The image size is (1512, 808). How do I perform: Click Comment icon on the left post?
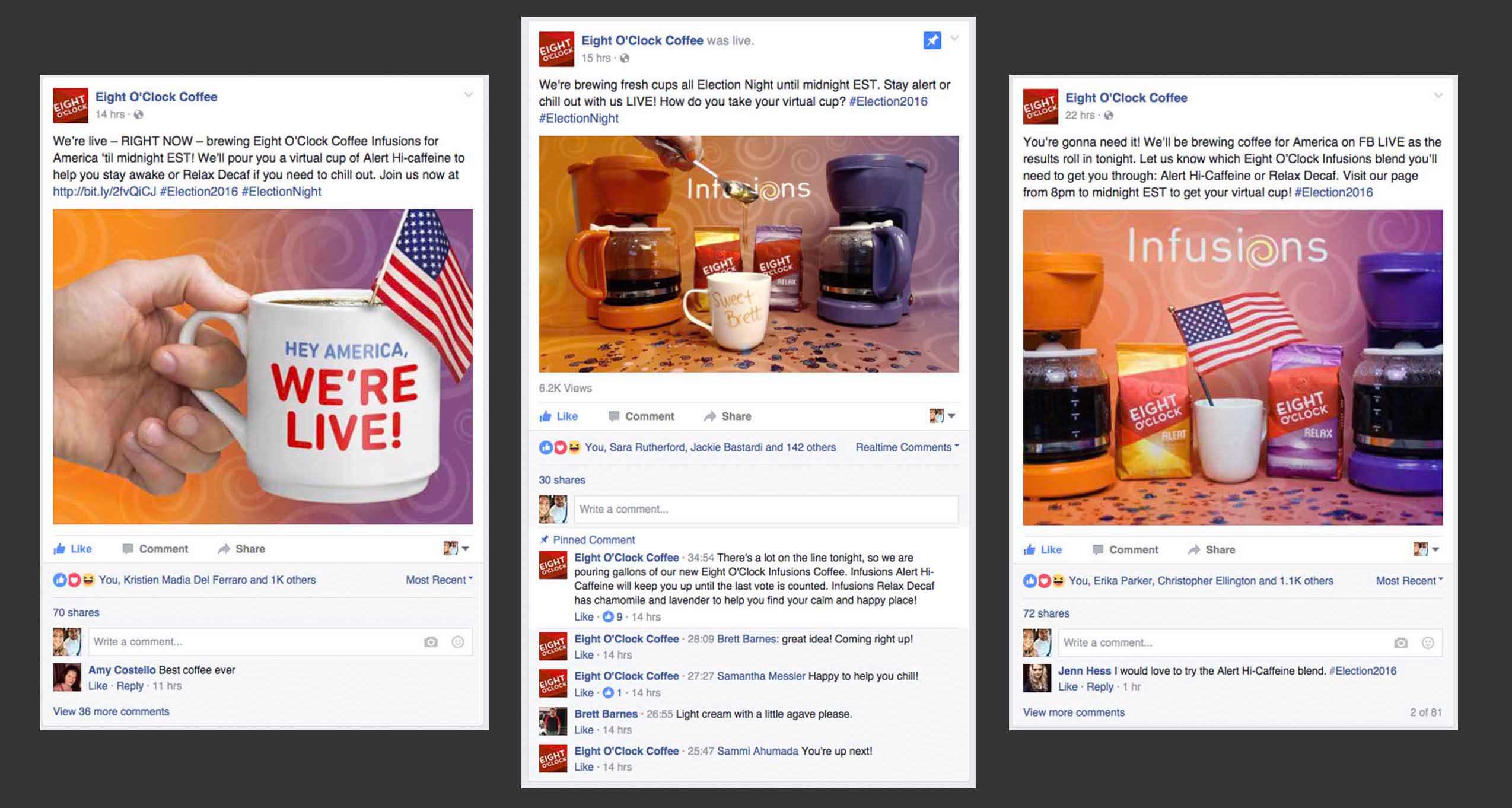[128, 549]
